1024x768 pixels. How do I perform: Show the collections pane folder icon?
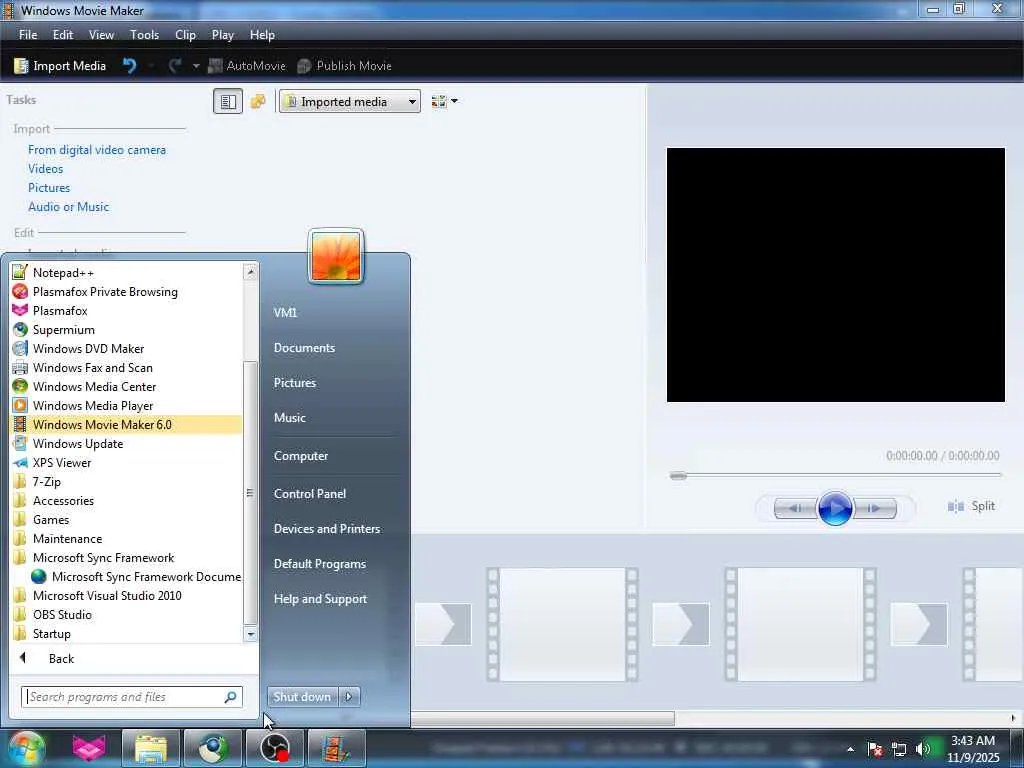pos(258,101)
